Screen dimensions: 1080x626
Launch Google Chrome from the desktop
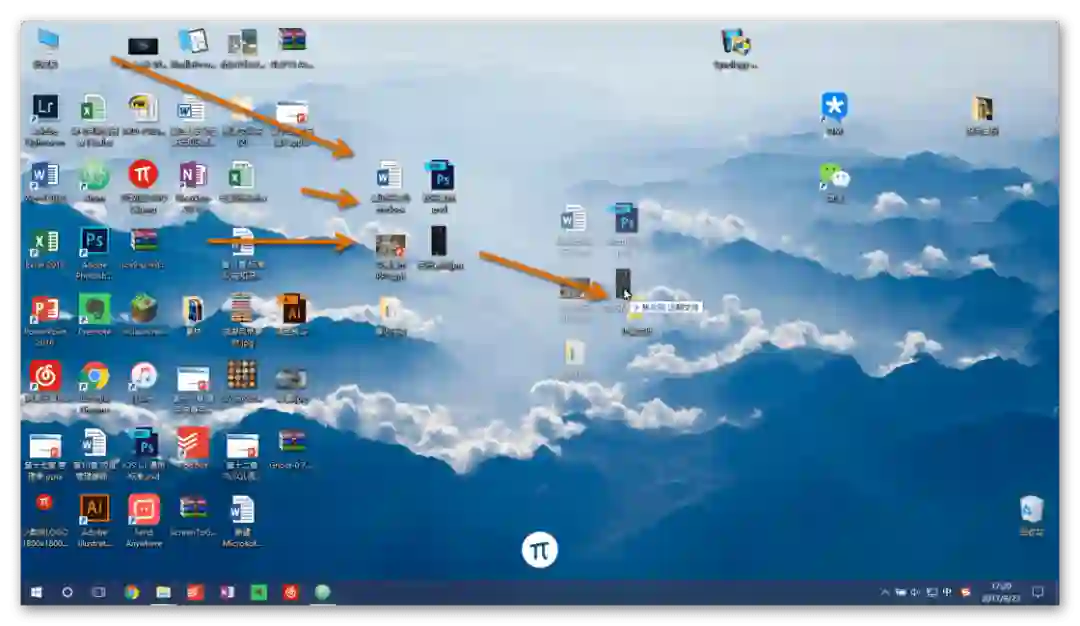tap(94, 377)
